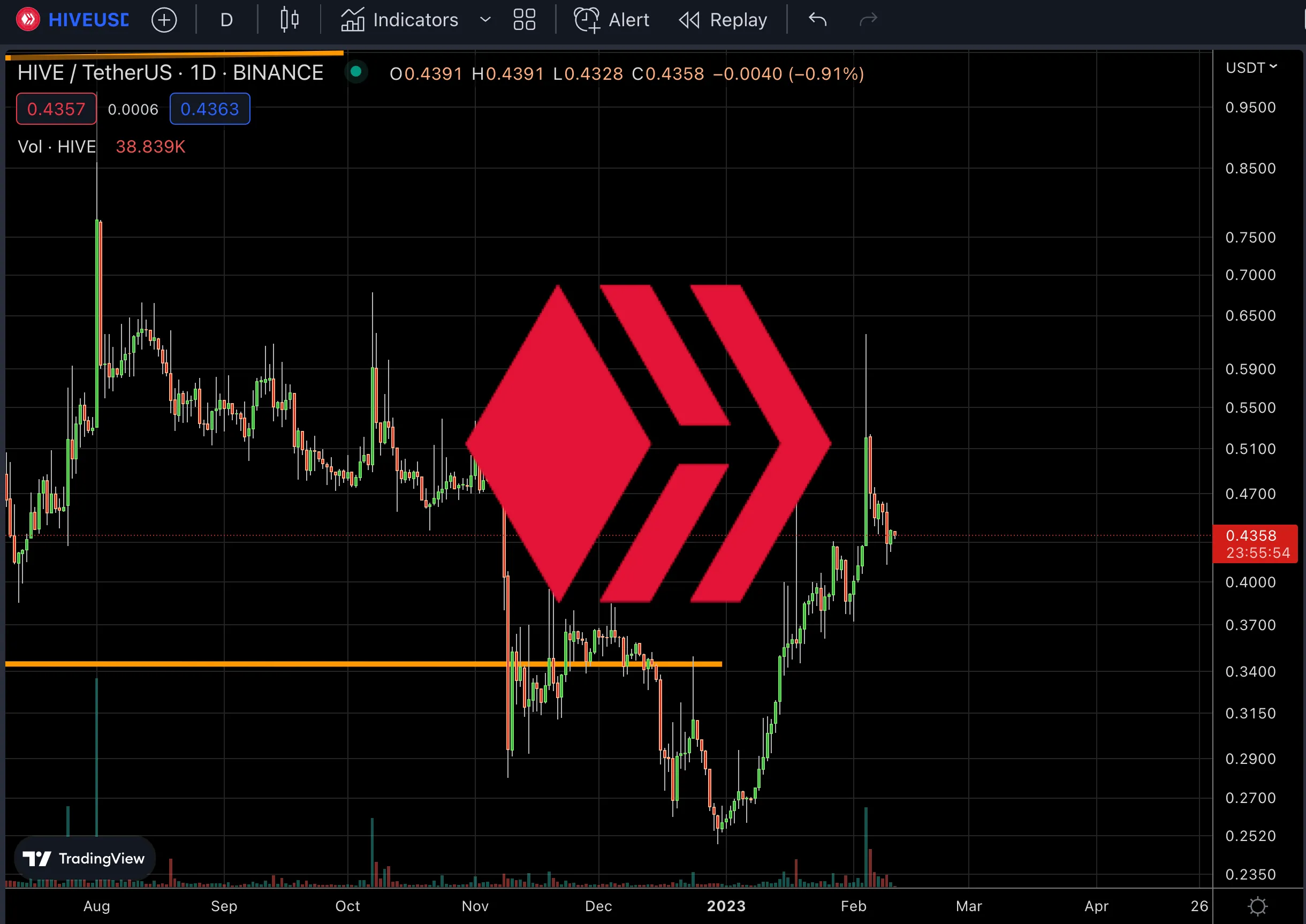
Task: Click the add symbol plus icon
Action: click(x=164, y=20)
